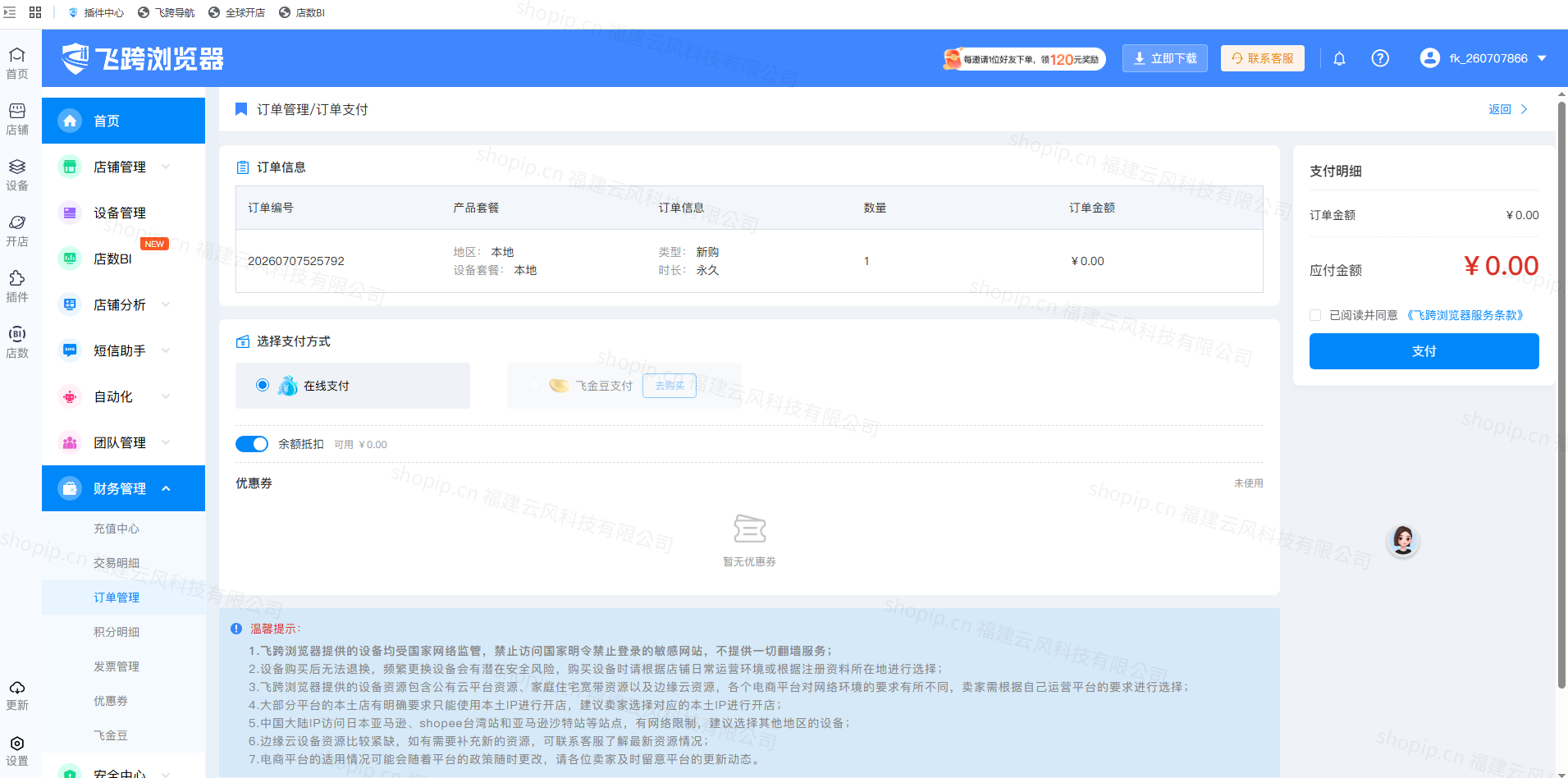Select the 在线支付 radio button

(263, 385)
